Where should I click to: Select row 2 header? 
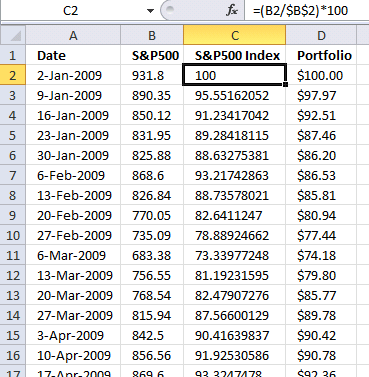(x=13, y=75)
